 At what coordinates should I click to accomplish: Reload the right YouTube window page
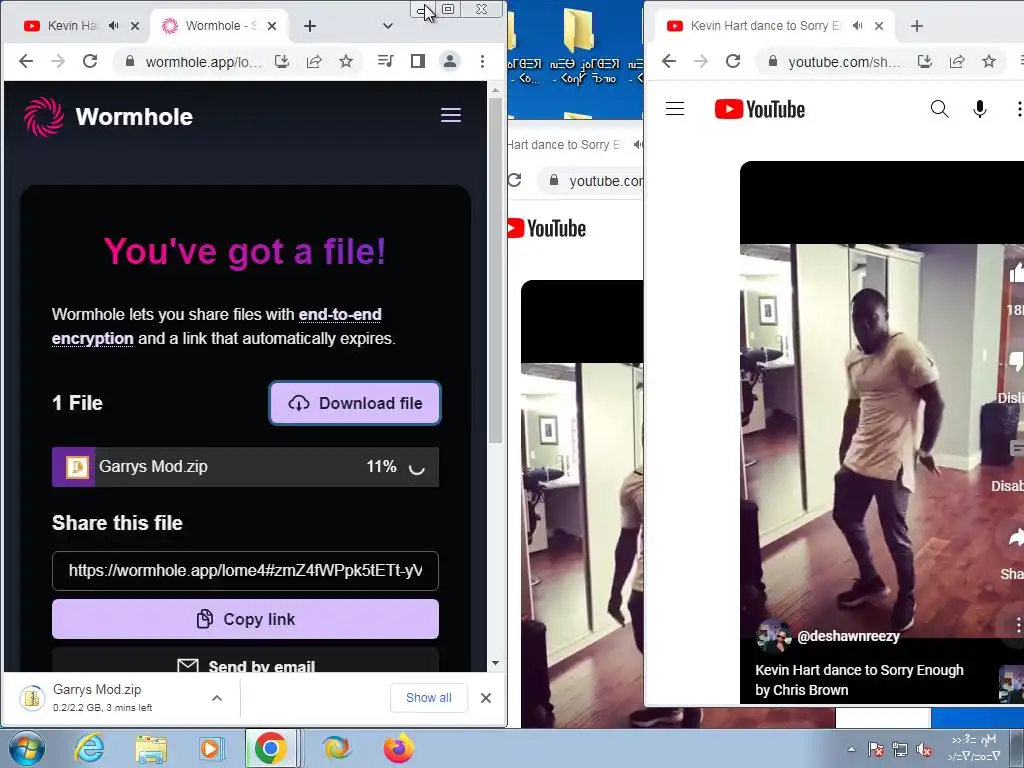[x=733, y=61]
